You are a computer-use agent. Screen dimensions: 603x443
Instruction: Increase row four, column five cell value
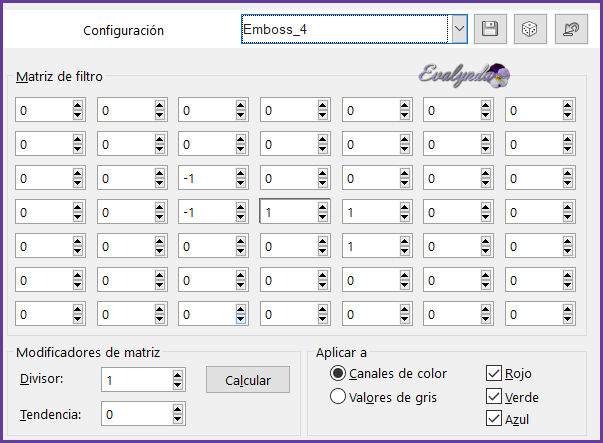click(405, 207)
